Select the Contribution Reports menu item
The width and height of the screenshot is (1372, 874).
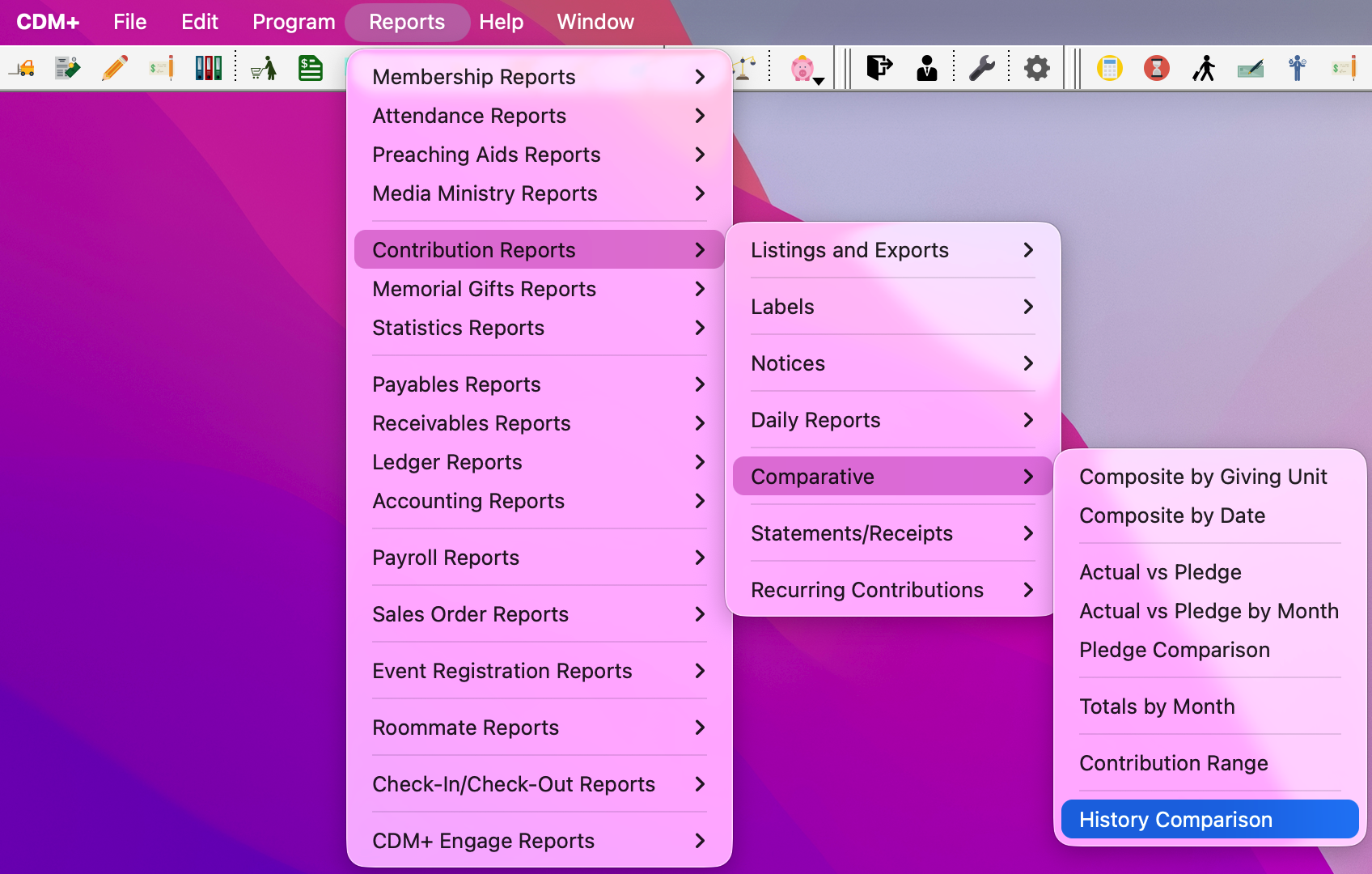pyautogui.click(x=539, y=250)
